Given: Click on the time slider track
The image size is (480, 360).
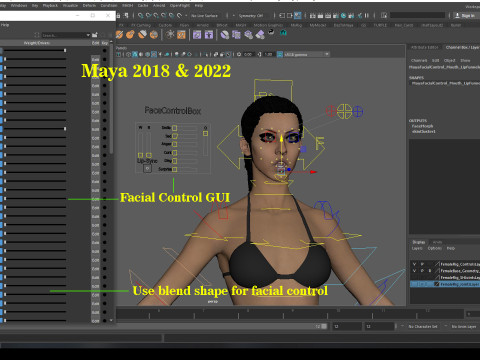Looking at the screenshot, I should click(290, 314).
